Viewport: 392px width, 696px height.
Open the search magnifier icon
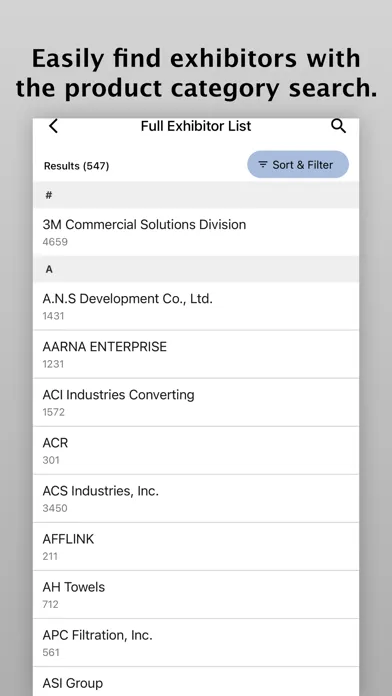[338, 127]
